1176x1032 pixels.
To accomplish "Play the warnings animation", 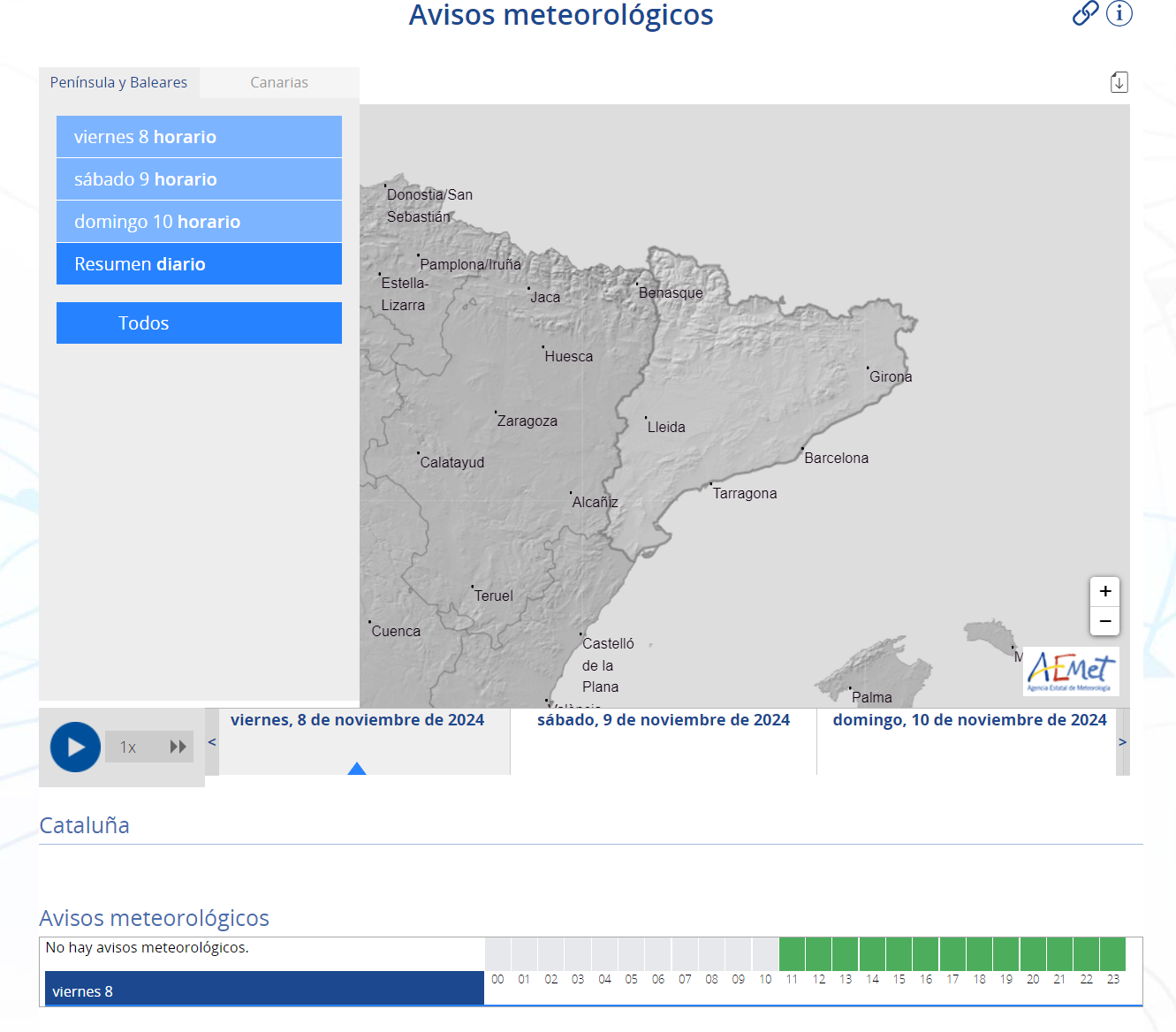I will 75,747.
